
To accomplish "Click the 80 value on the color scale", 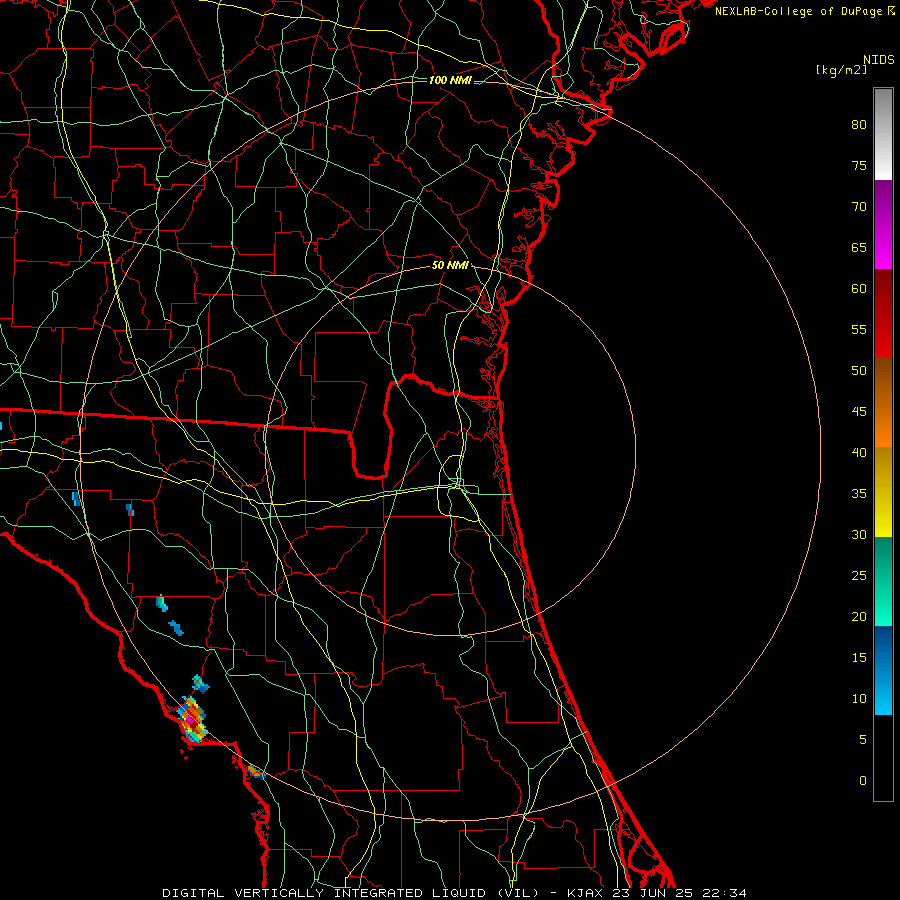I will [x=859, y=125].
